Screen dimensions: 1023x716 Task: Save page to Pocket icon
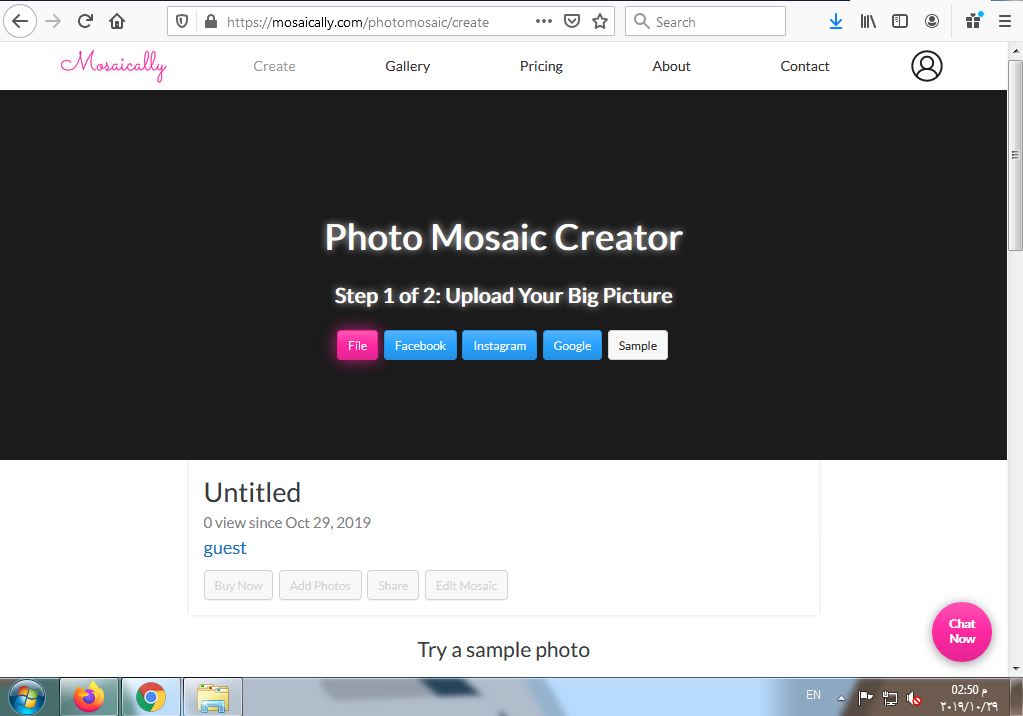tap(572, 21)
